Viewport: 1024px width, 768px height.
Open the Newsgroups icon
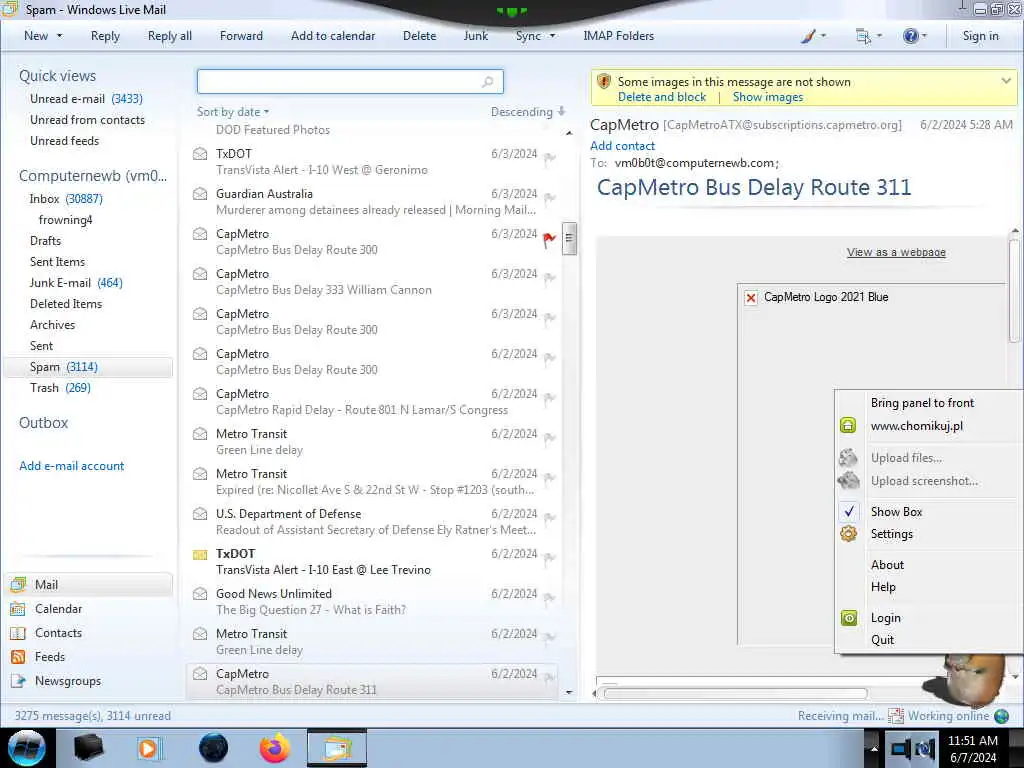click(18, 681)
